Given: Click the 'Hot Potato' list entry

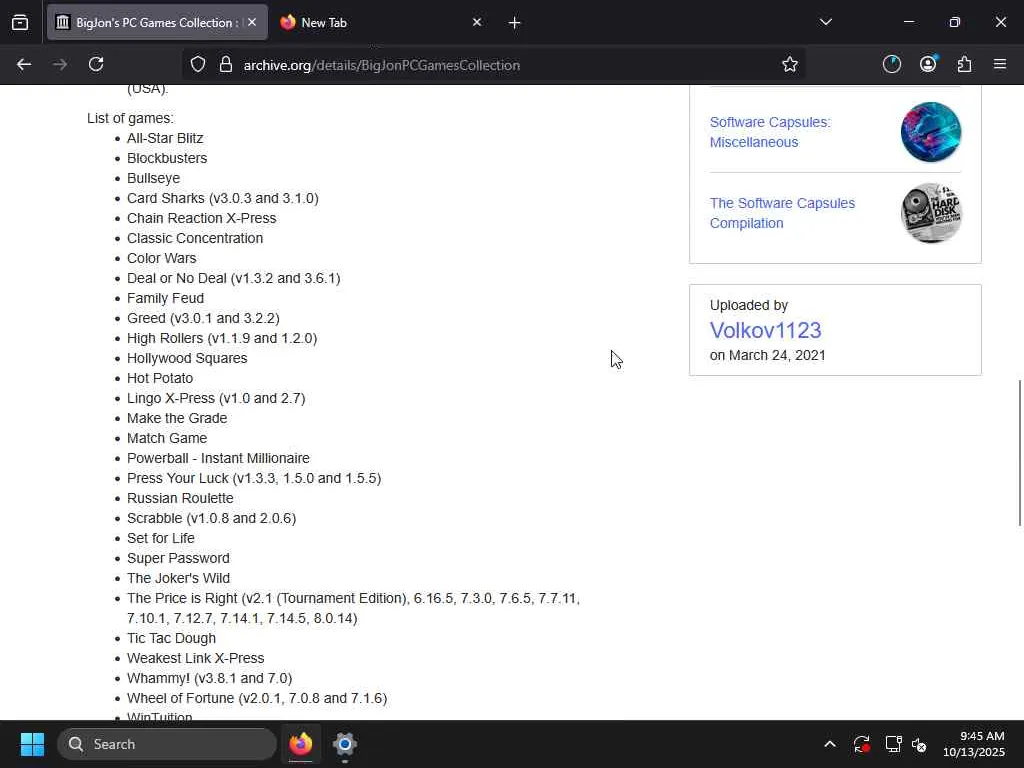Looking at the screenshot, I should (160, 378).
